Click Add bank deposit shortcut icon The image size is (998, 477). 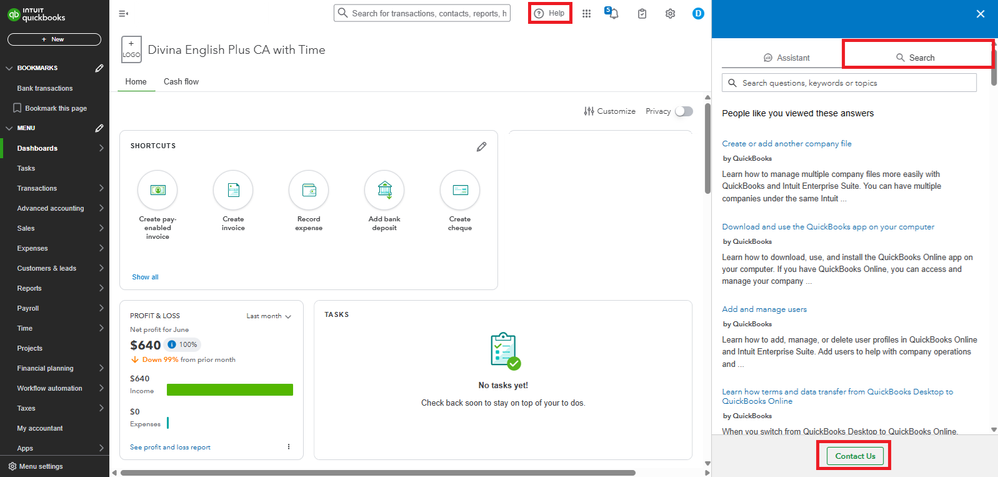[384, 190]
